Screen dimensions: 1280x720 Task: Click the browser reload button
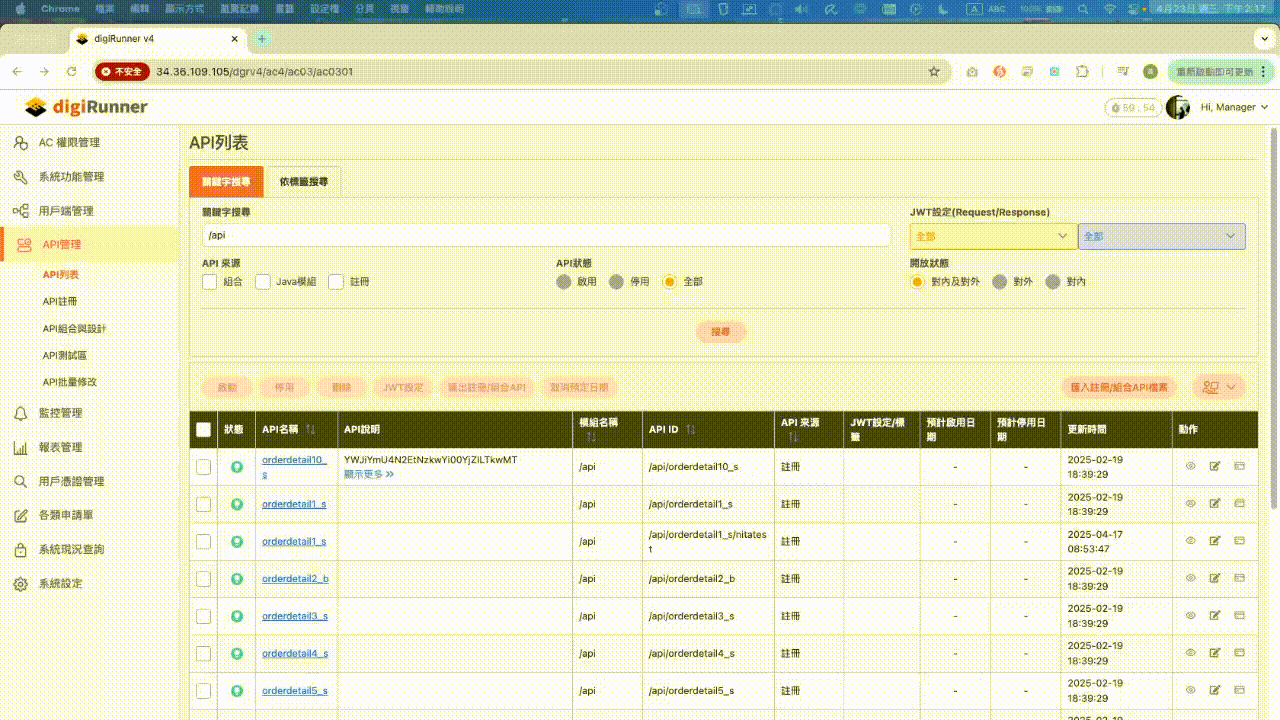click(x=71, y=72)
